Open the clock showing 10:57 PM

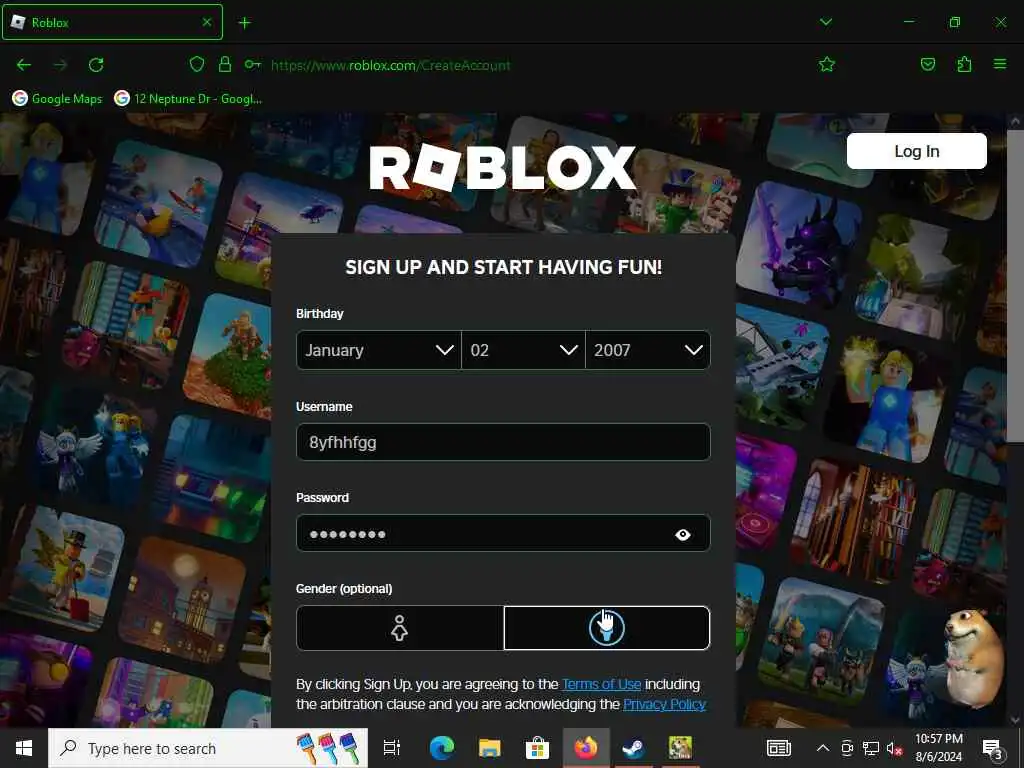point(938,748)
